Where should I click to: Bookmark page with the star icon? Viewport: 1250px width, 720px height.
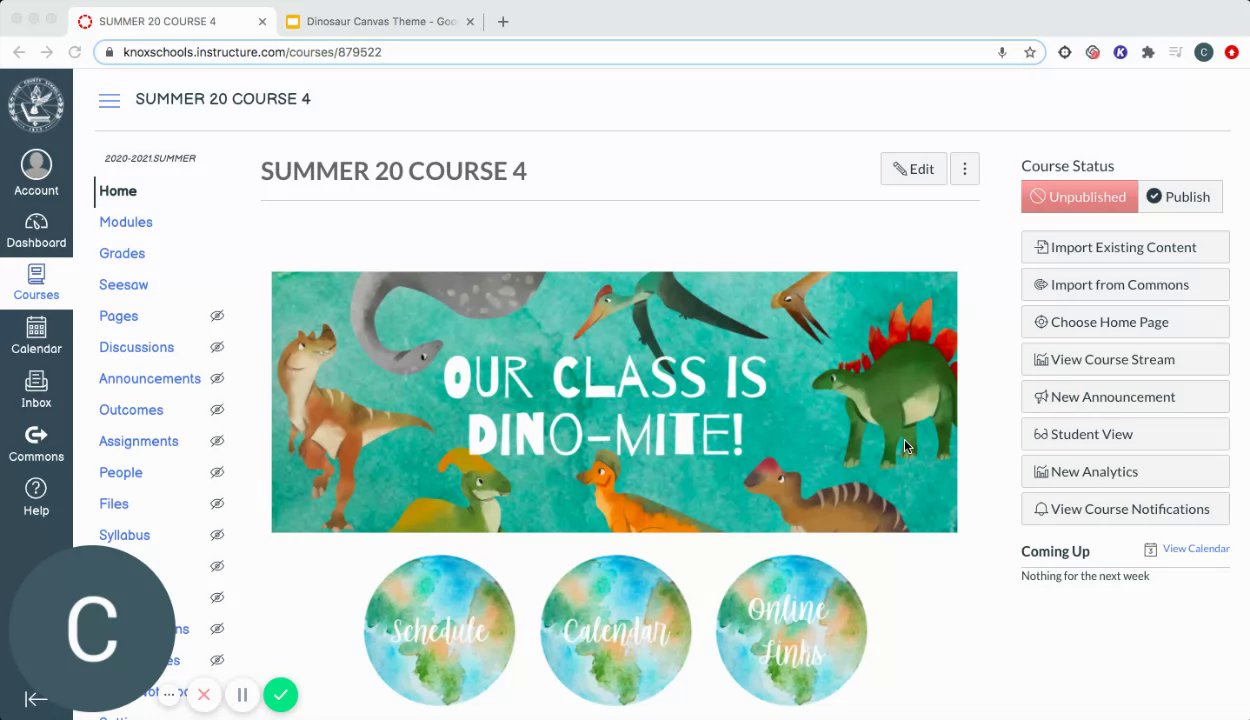pyautogui.click(x=1030, y=52)
